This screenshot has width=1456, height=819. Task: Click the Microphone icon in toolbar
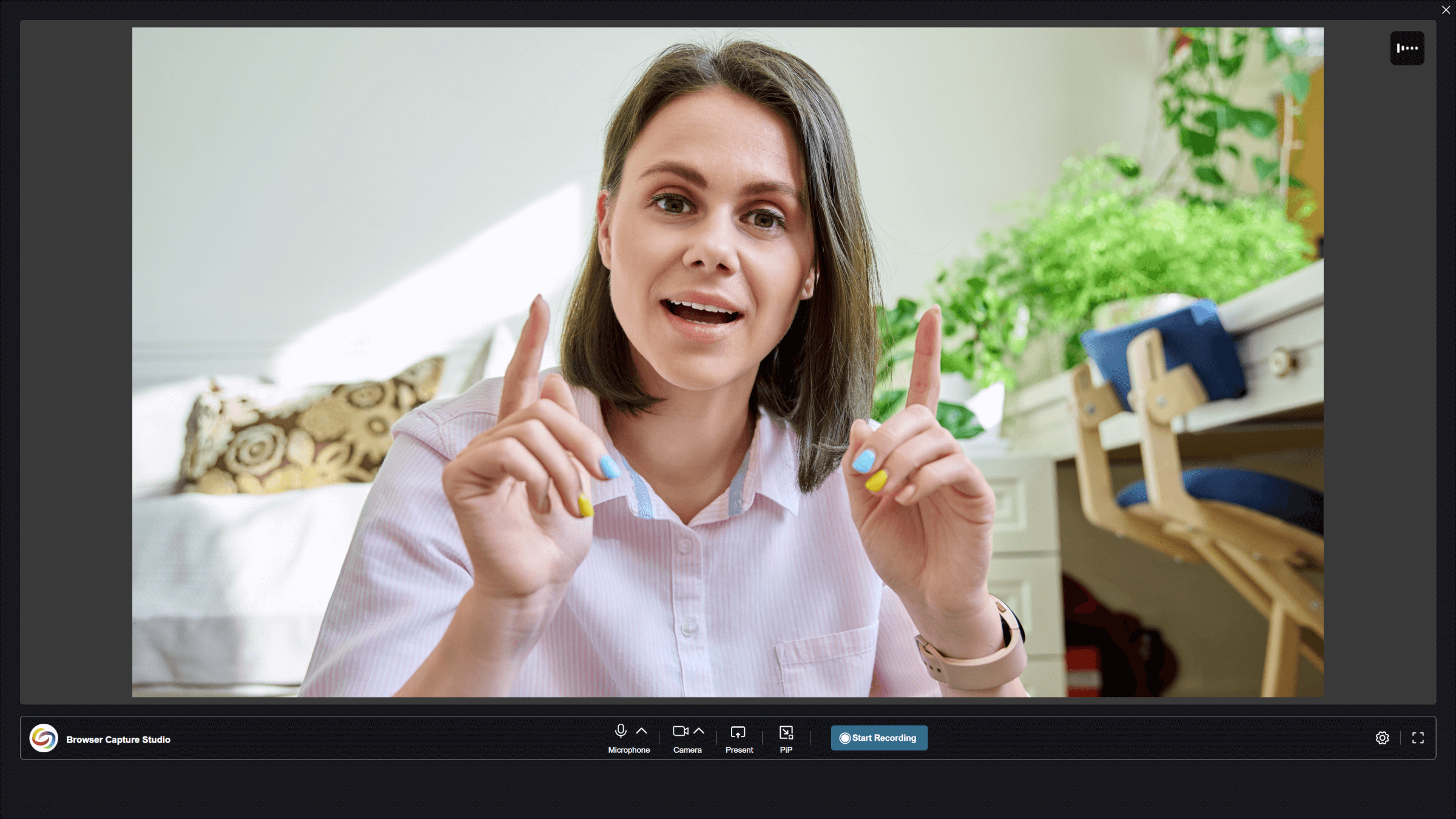click(x=620, y=731)
